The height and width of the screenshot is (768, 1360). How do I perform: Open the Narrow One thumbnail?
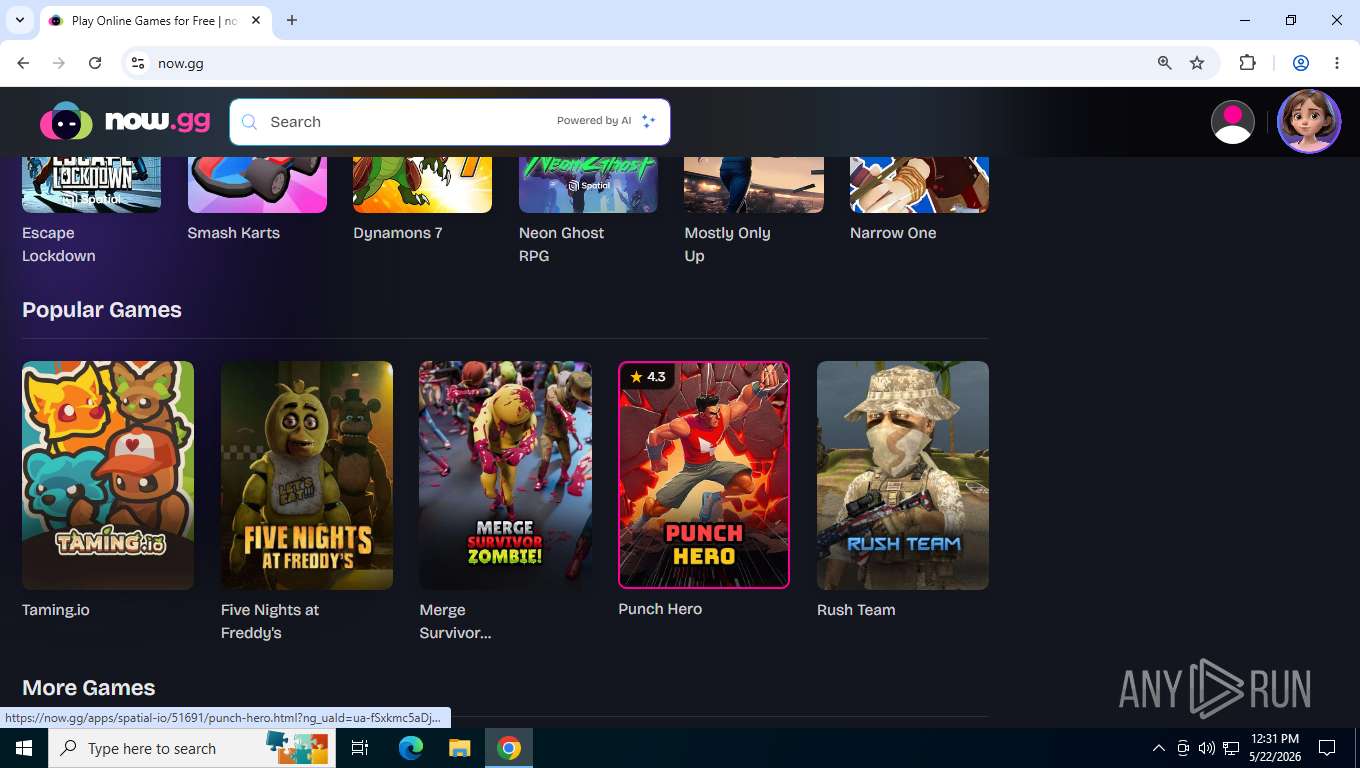pyautogui.click(x=919, y=185)
